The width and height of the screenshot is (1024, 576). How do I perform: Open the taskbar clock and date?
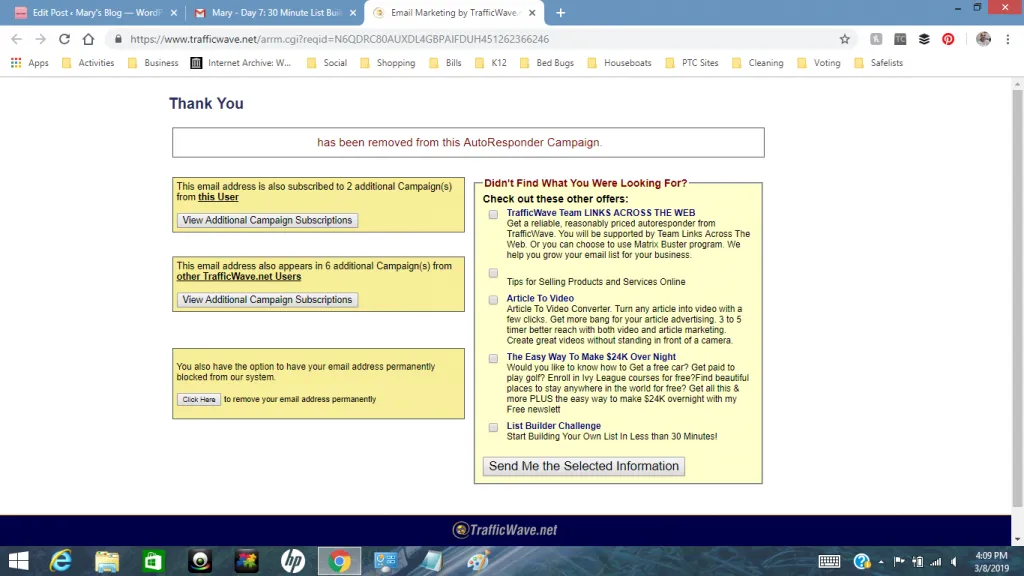[991, 562]
